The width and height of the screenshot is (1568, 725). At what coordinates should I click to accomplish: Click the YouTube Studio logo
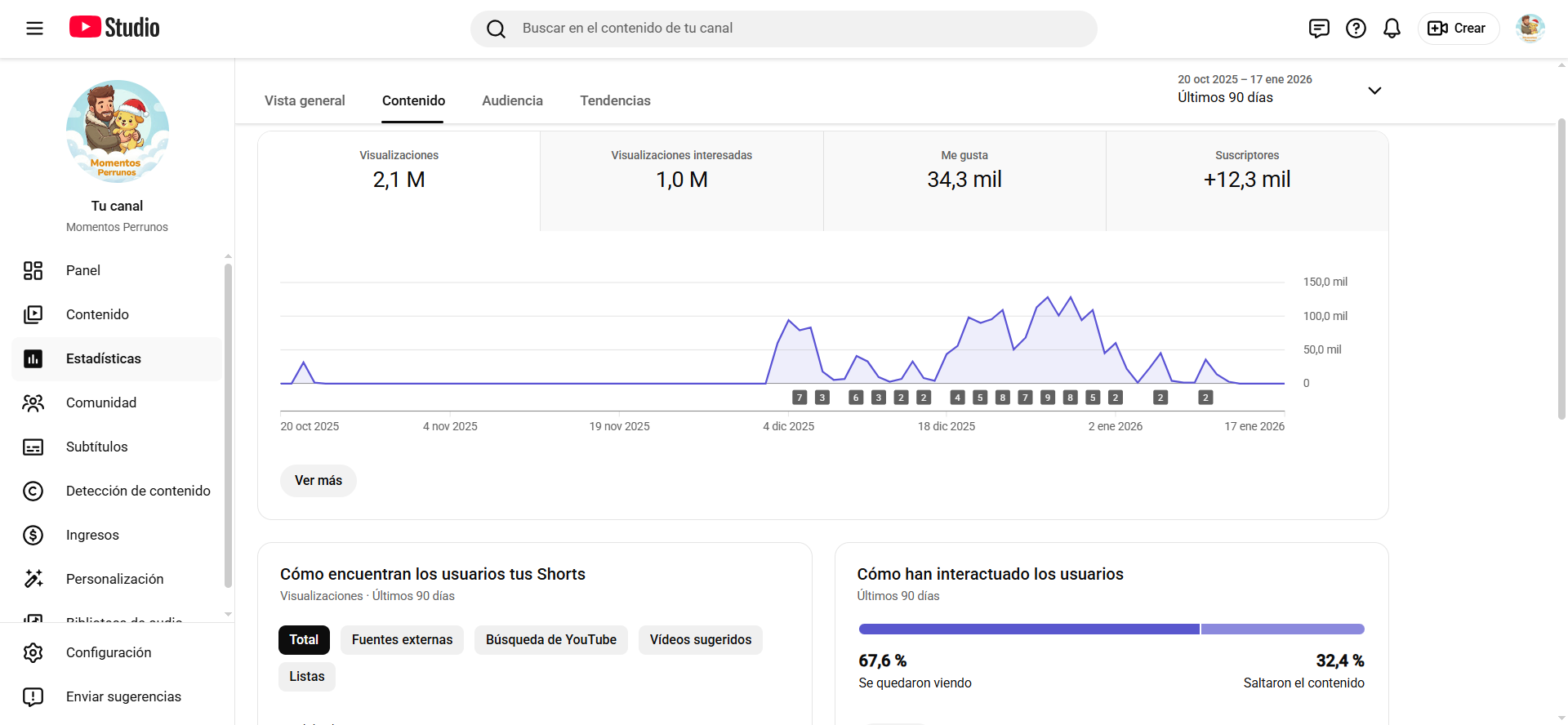point(114,28)
